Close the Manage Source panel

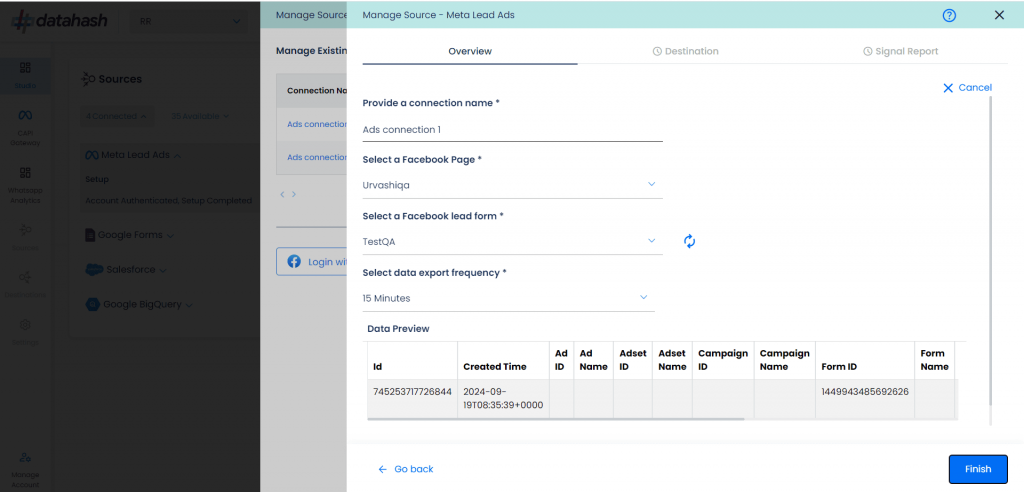pos(999,15)
